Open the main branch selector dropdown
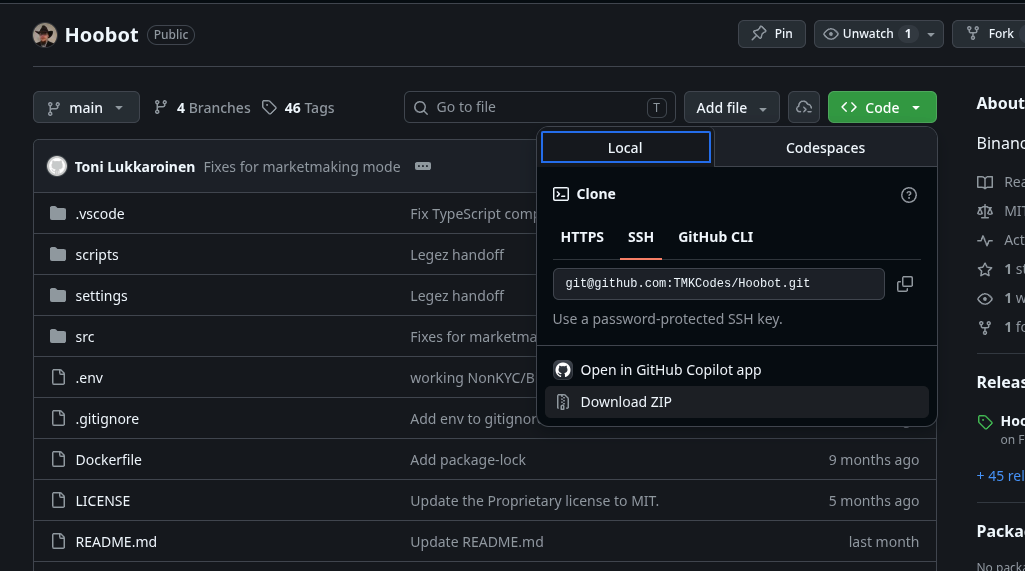Image resolution: width=1025 pixels, height=571 pixels. [86, 107]
